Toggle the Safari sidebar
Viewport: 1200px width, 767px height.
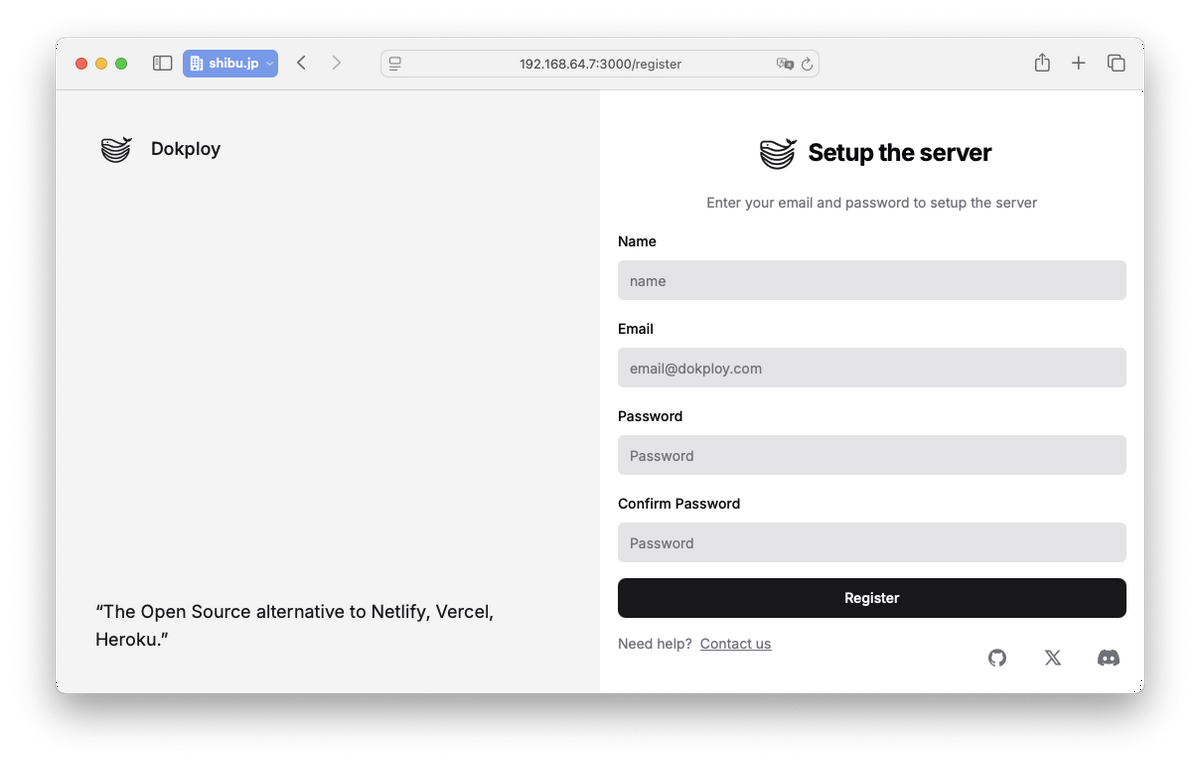pos(162,63)
